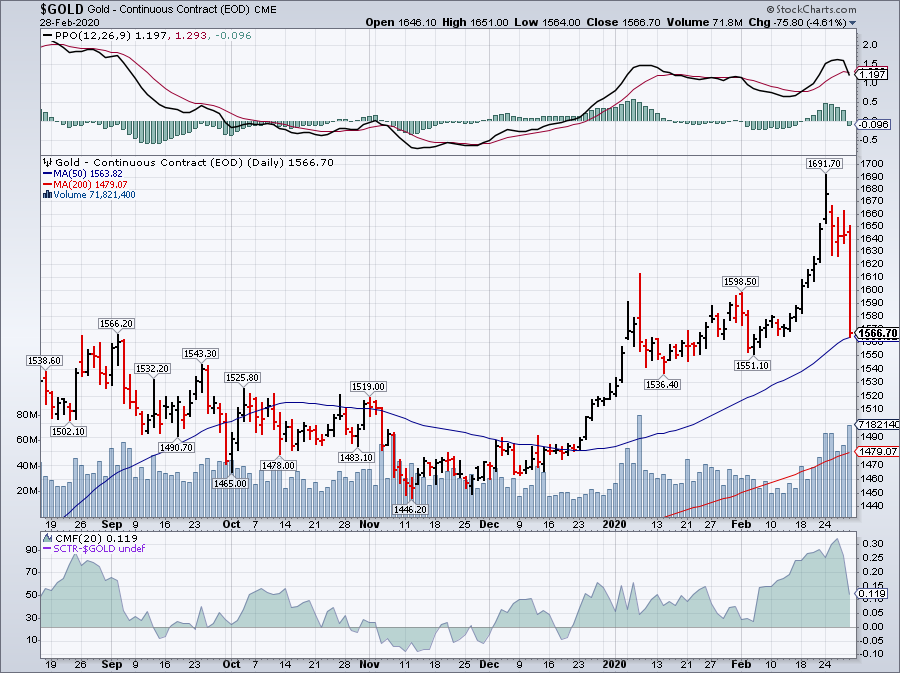Click the red 1479.07 axis tag
Image resolution: width=900 pixels, height=673 pixels.
point(878,452)
